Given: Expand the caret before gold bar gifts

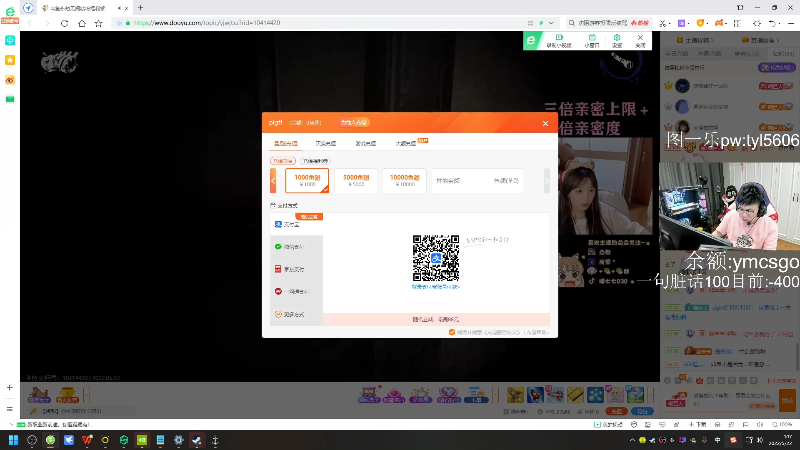Looking at the screenshot, I should tap(495, 395).
